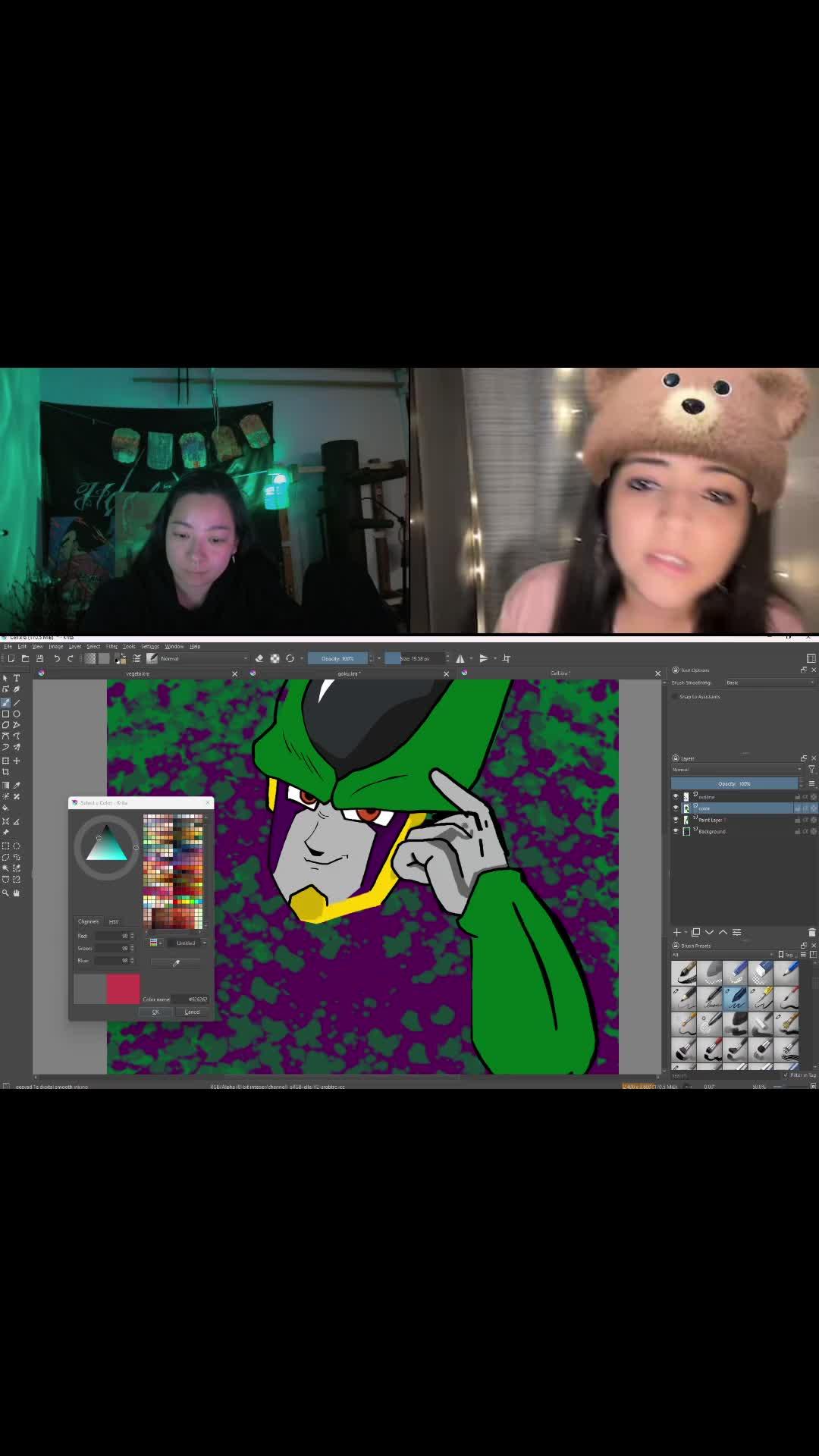Open layer options hamburger menu
The height and width of the screenshot is (1456, 819).
tap(811, 783)
